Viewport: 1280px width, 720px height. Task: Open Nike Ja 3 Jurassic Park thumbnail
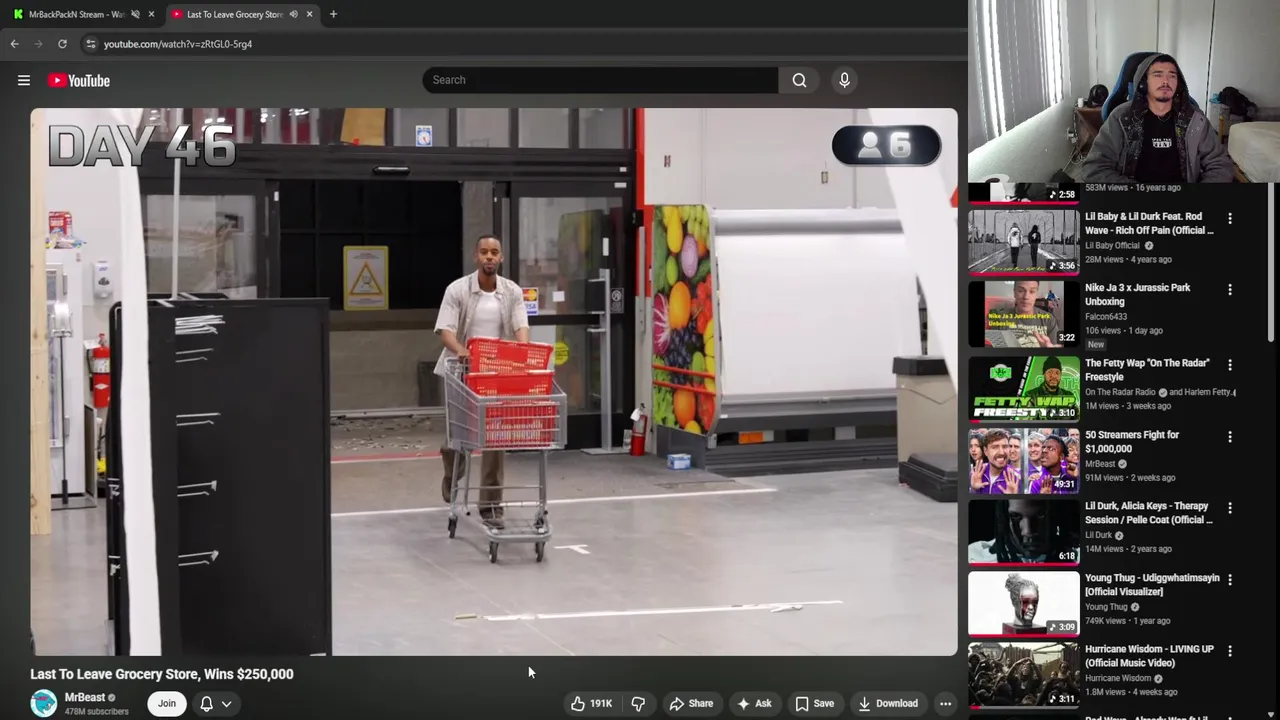[x=1024, y=313]
